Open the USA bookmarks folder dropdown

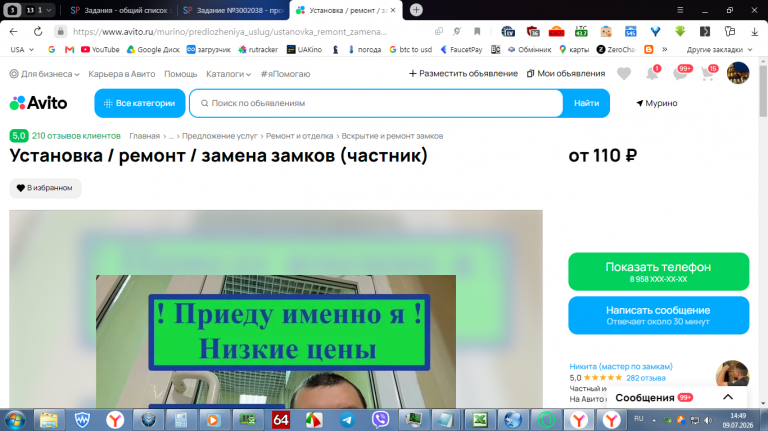pos(22,49)
